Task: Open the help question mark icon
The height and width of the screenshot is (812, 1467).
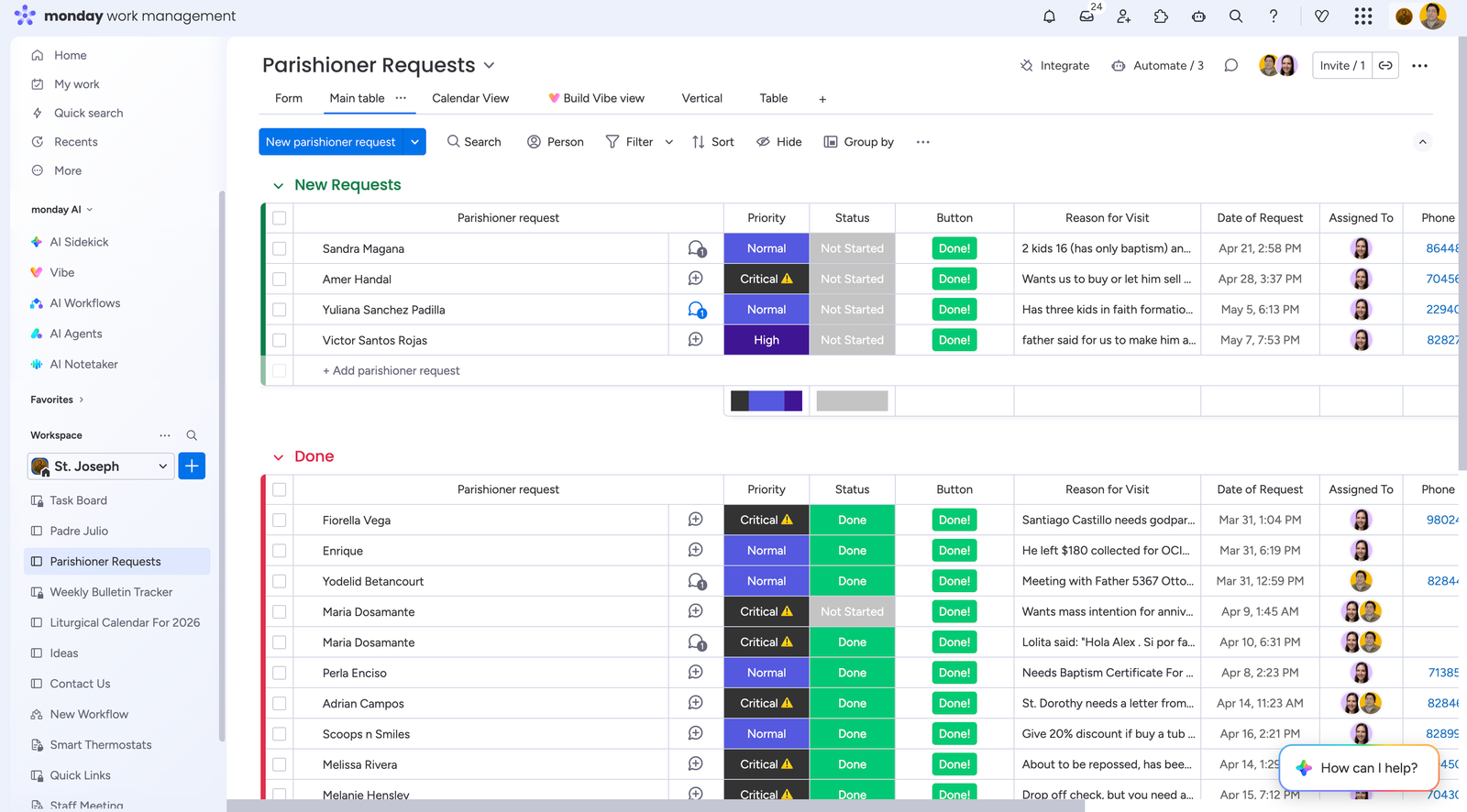Action: pyautogui.click(x=1274, y=16)
